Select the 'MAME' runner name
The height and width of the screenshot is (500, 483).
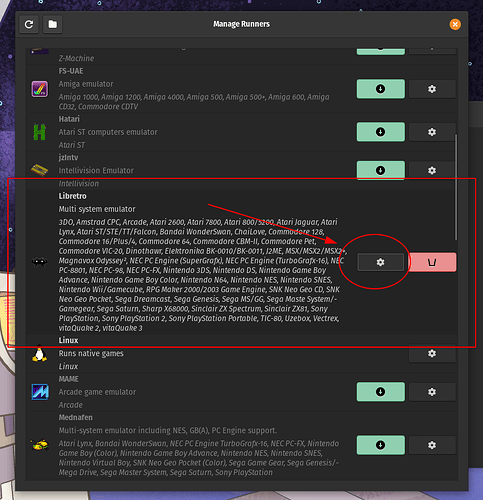click(69, 379)
